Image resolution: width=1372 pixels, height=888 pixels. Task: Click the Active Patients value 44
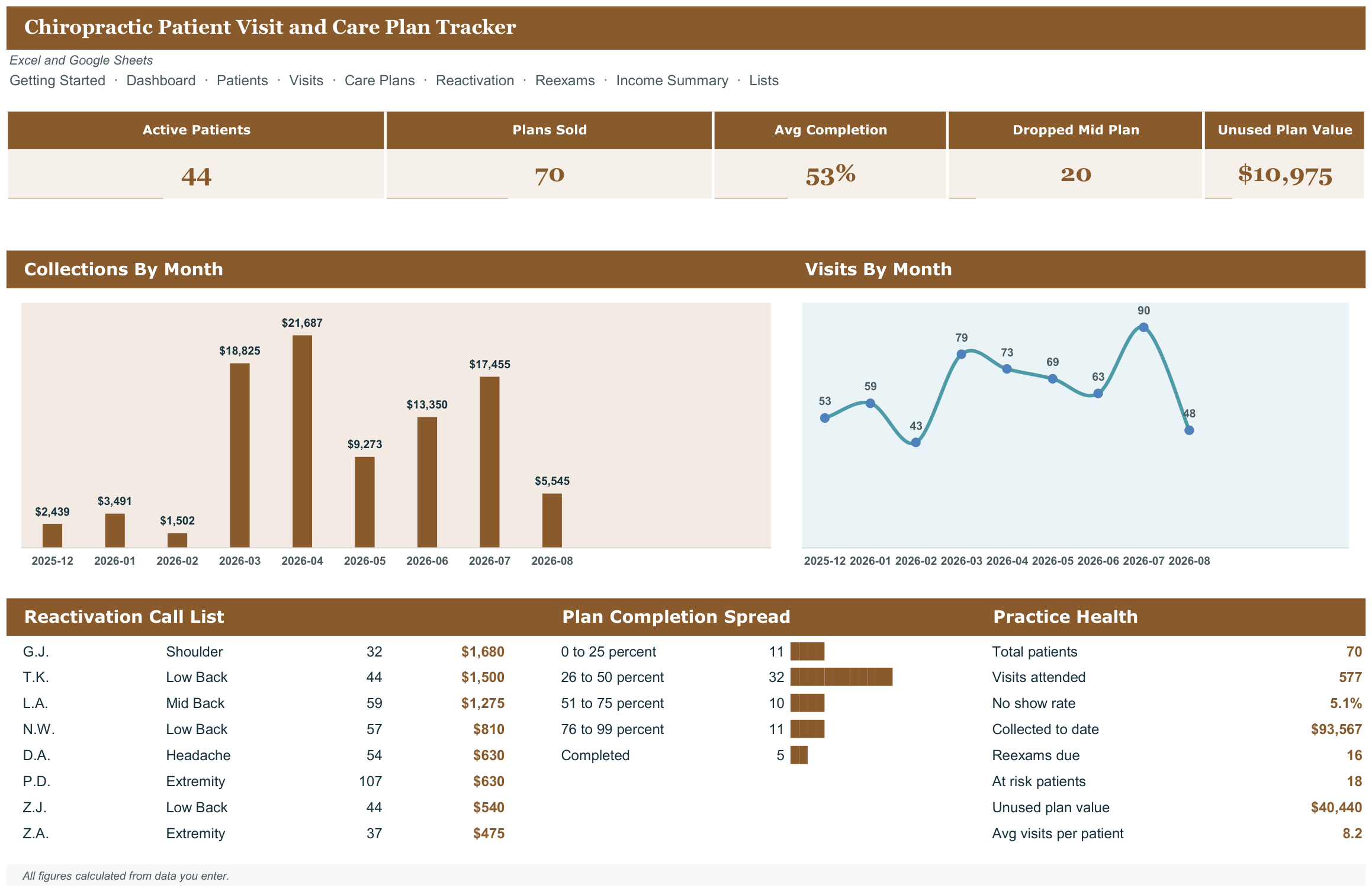coord(197,176)
